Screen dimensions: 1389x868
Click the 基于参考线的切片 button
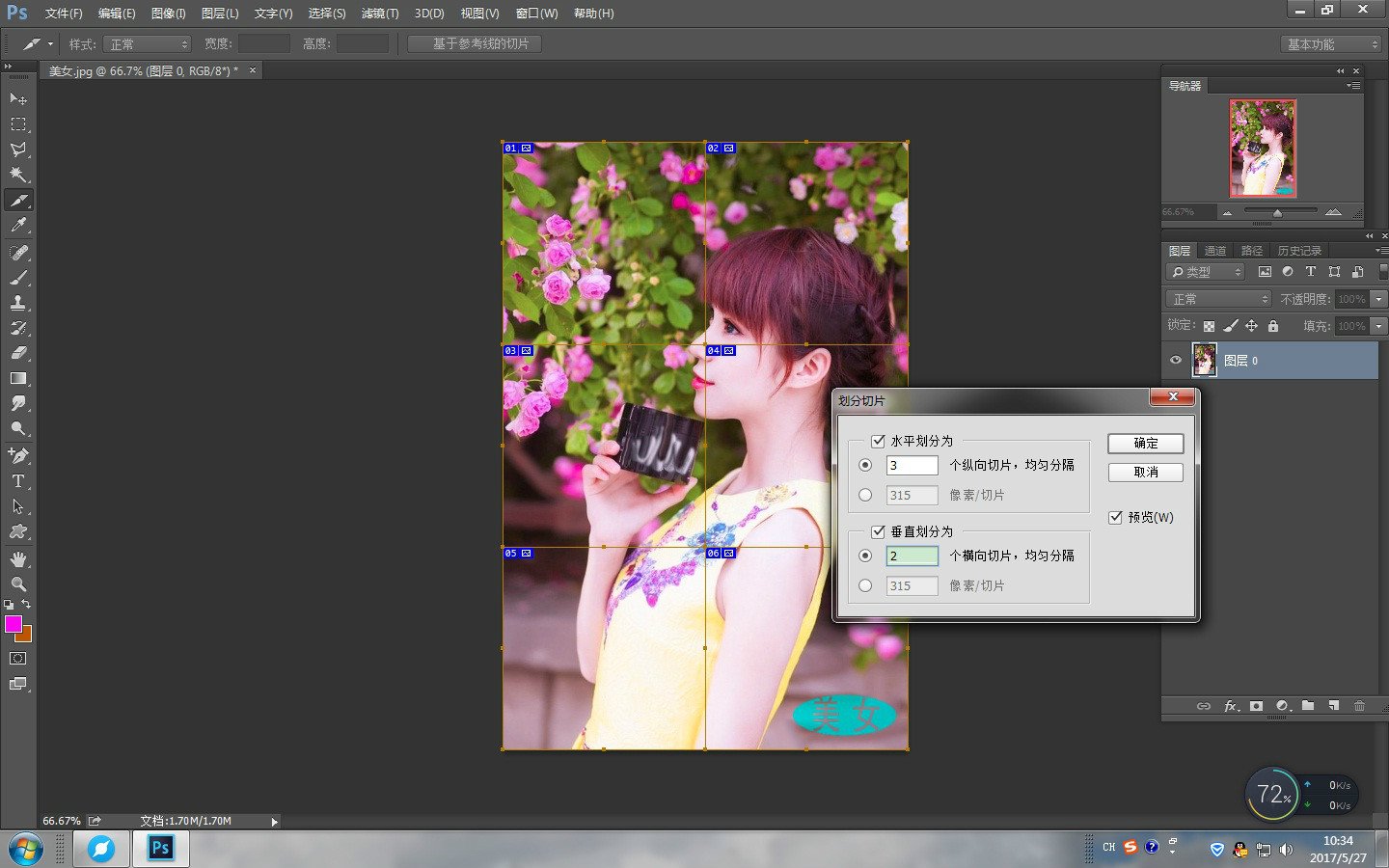pyautogui.click(x=473, y=42)
